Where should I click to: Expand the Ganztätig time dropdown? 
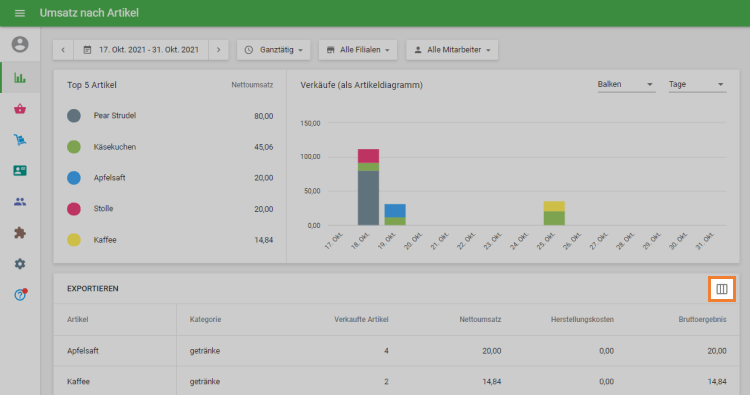[x=274, y=50]
